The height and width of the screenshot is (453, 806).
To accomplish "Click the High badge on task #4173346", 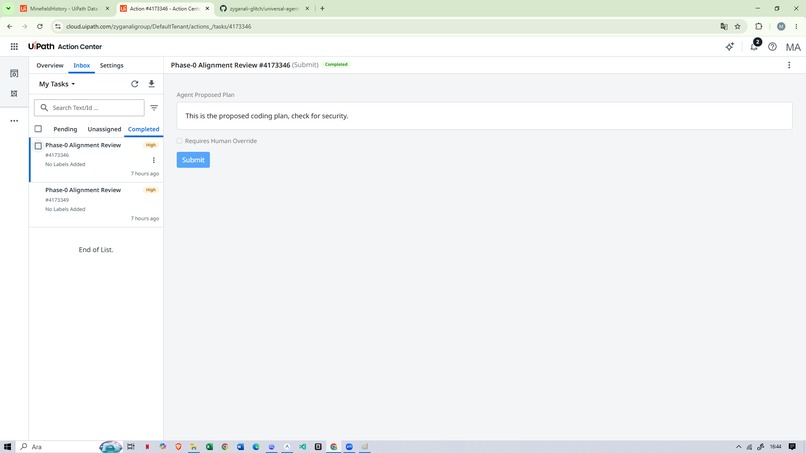I will point(151,145).
